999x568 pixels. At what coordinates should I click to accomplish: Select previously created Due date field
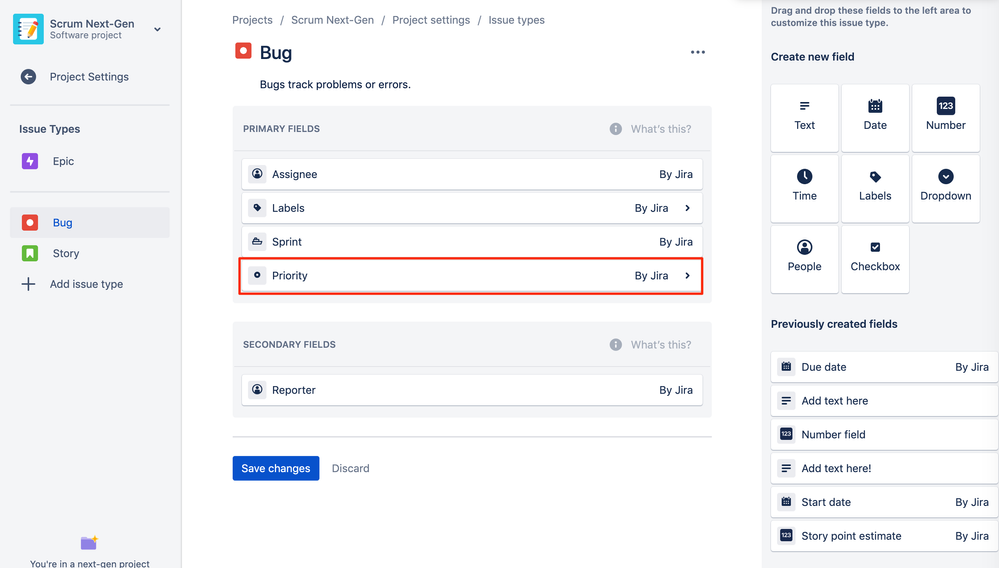pos(884,367)
